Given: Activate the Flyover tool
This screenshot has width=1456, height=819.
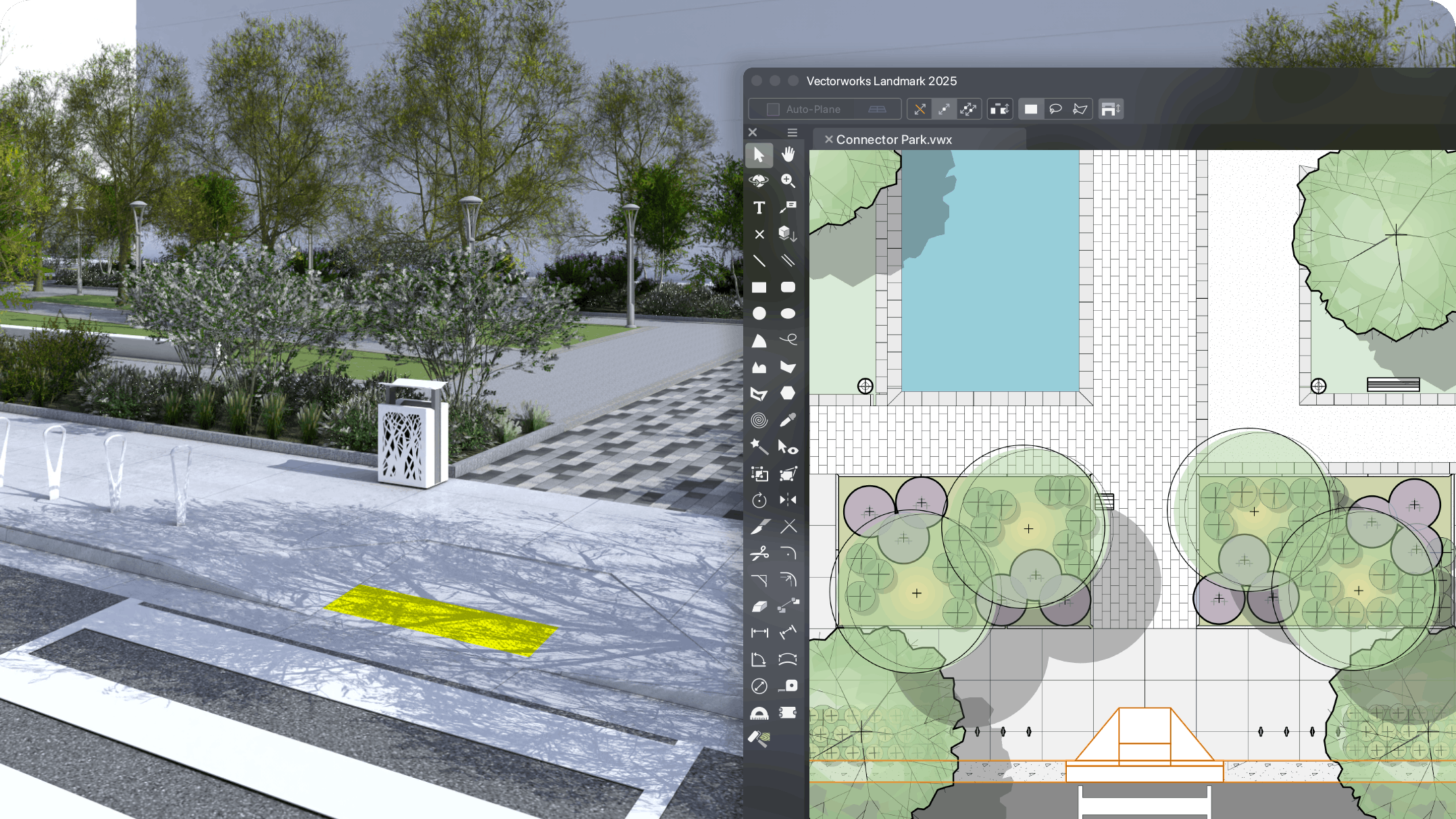Looking at the screenshot, I should tap(759, 181).
